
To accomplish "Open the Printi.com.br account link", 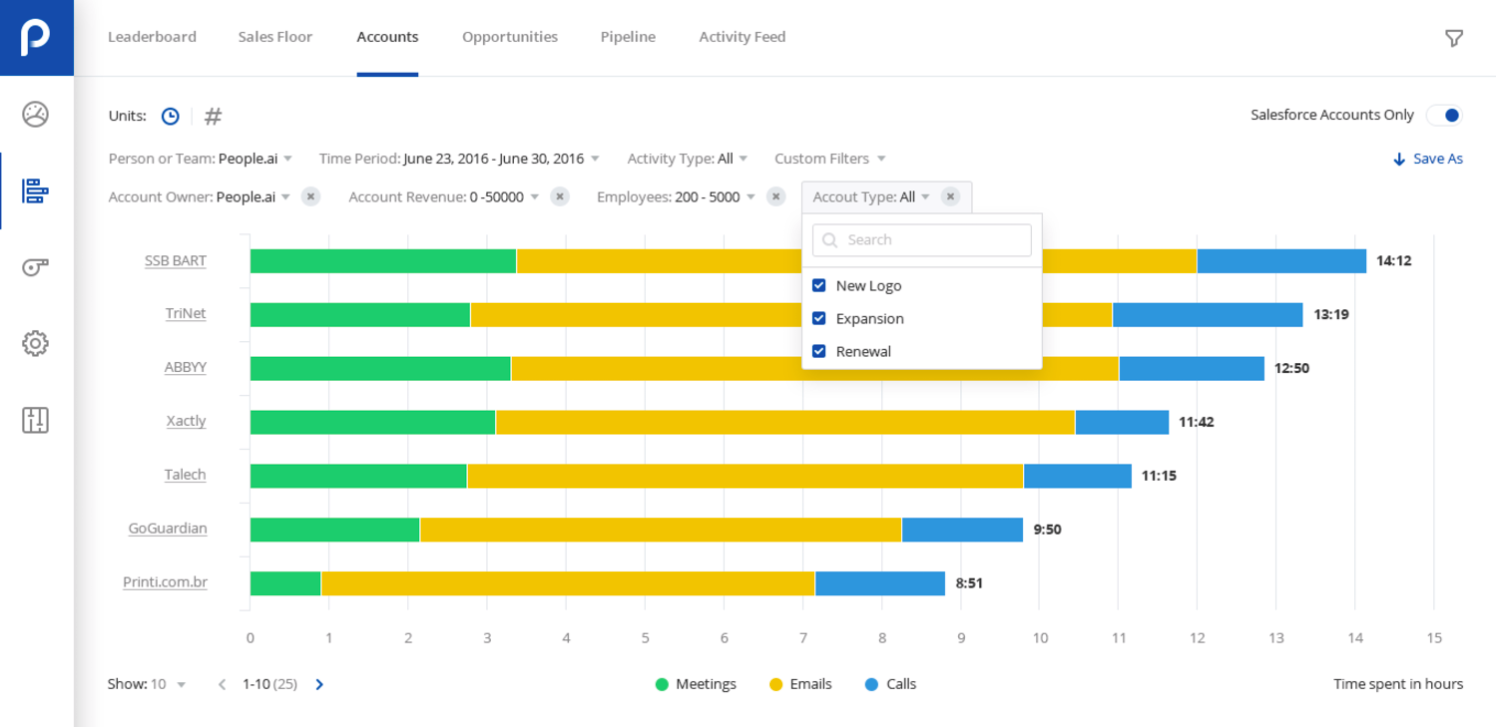I will (165, 583).
